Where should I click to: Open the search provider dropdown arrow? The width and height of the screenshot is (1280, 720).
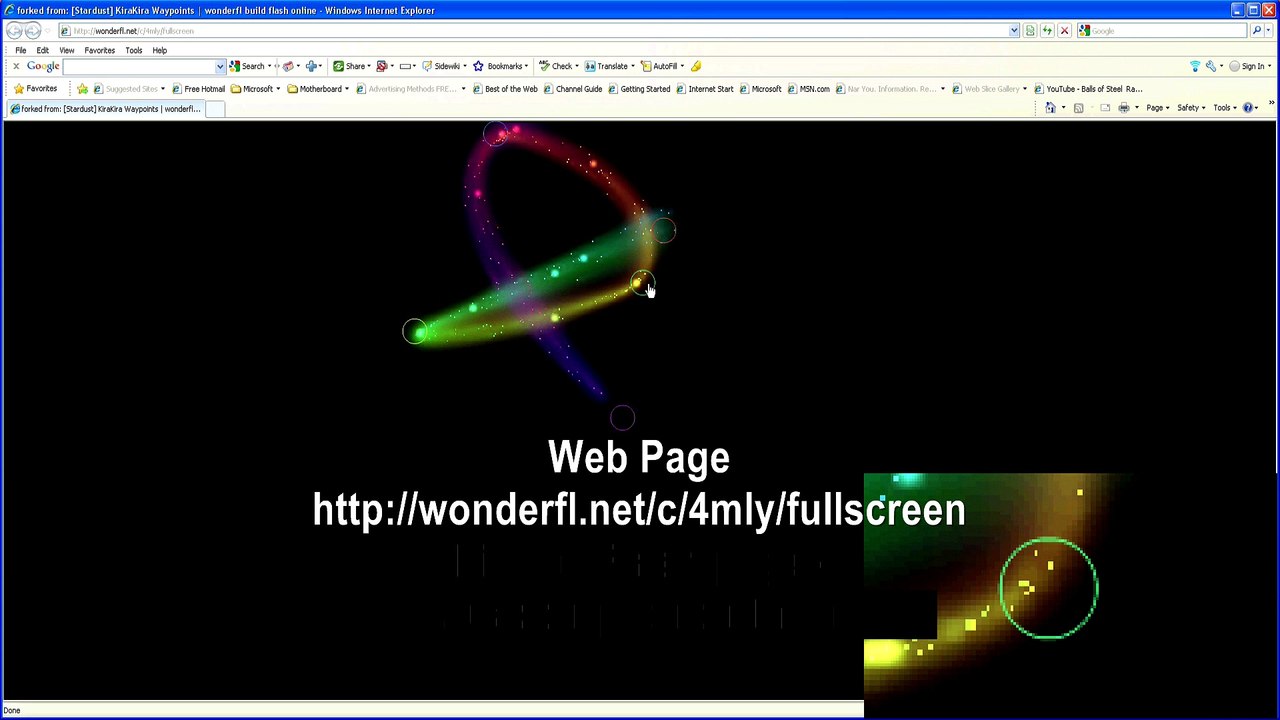[x=1270, y=31]
